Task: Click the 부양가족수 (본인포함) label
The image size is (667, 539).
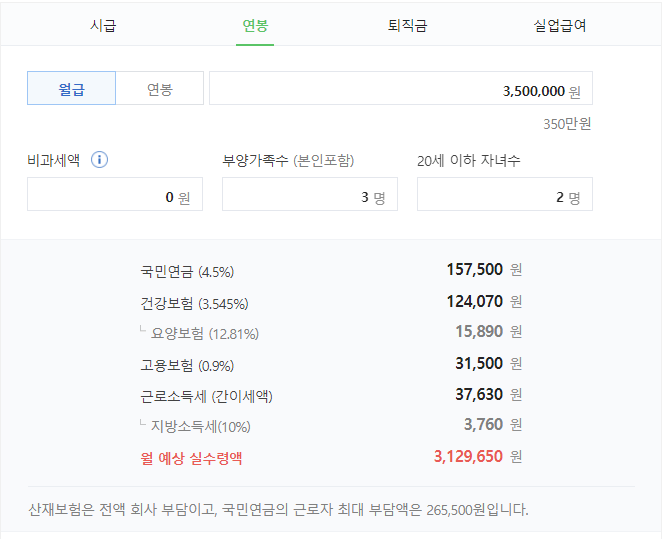Action: [x=288, y=160]
